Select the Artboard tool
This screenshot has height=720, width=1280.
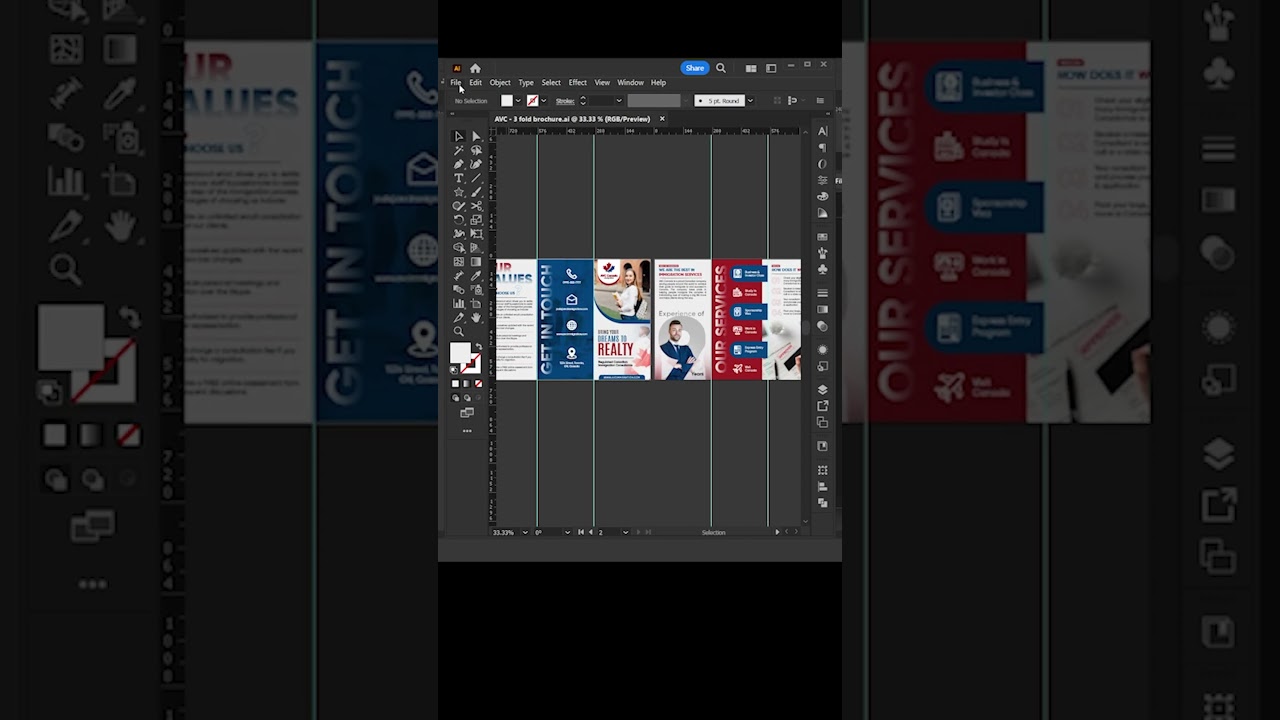point(476,302)
